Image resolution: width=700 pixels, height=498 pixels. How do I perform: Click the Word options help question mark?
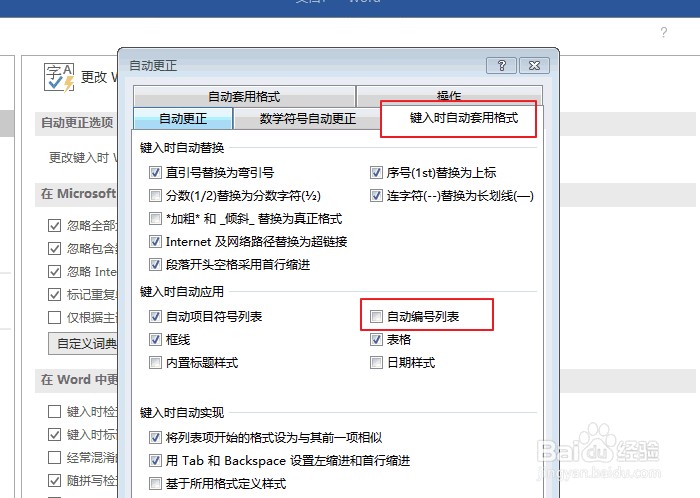(x=663, y=32)
